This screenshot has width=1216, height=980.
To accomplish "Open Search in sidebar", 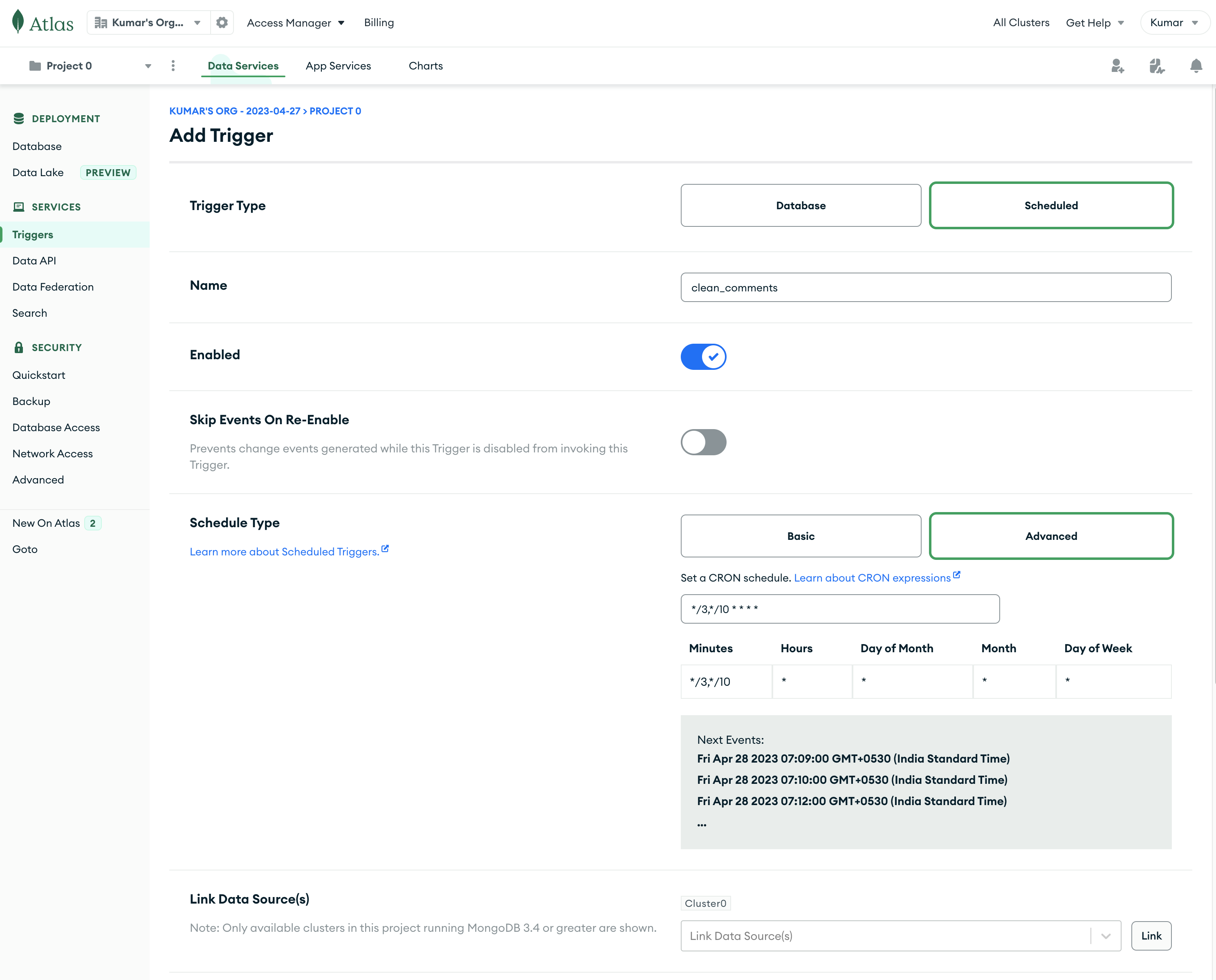I will coord(30,313).
